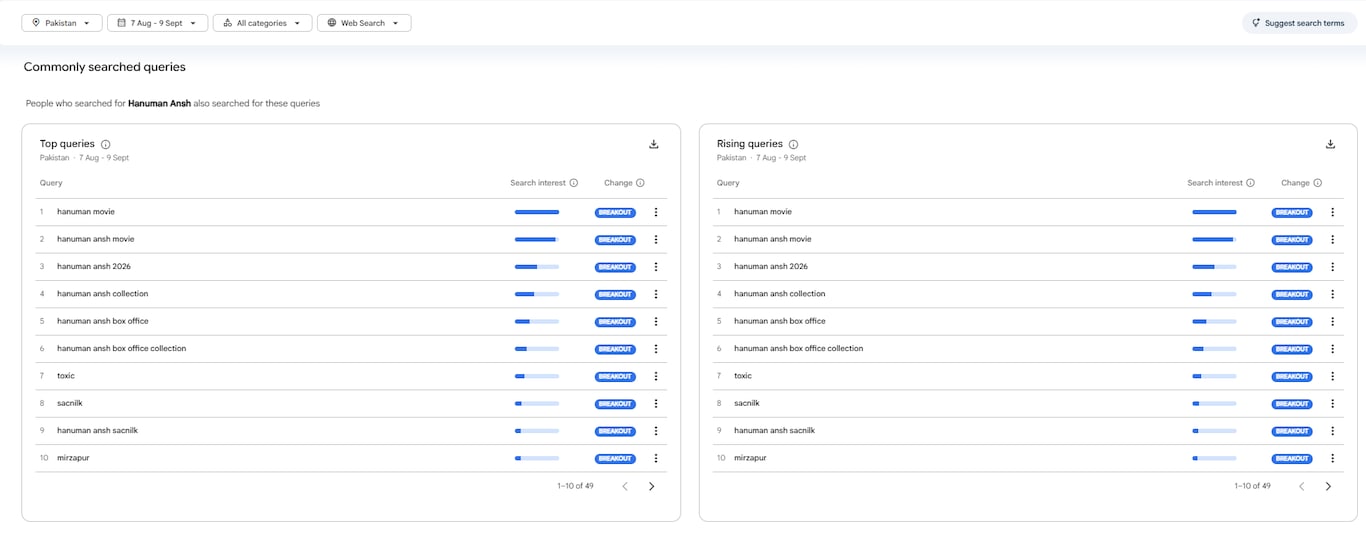
Task: Go to previous page of Top queries
Action: 625,486
